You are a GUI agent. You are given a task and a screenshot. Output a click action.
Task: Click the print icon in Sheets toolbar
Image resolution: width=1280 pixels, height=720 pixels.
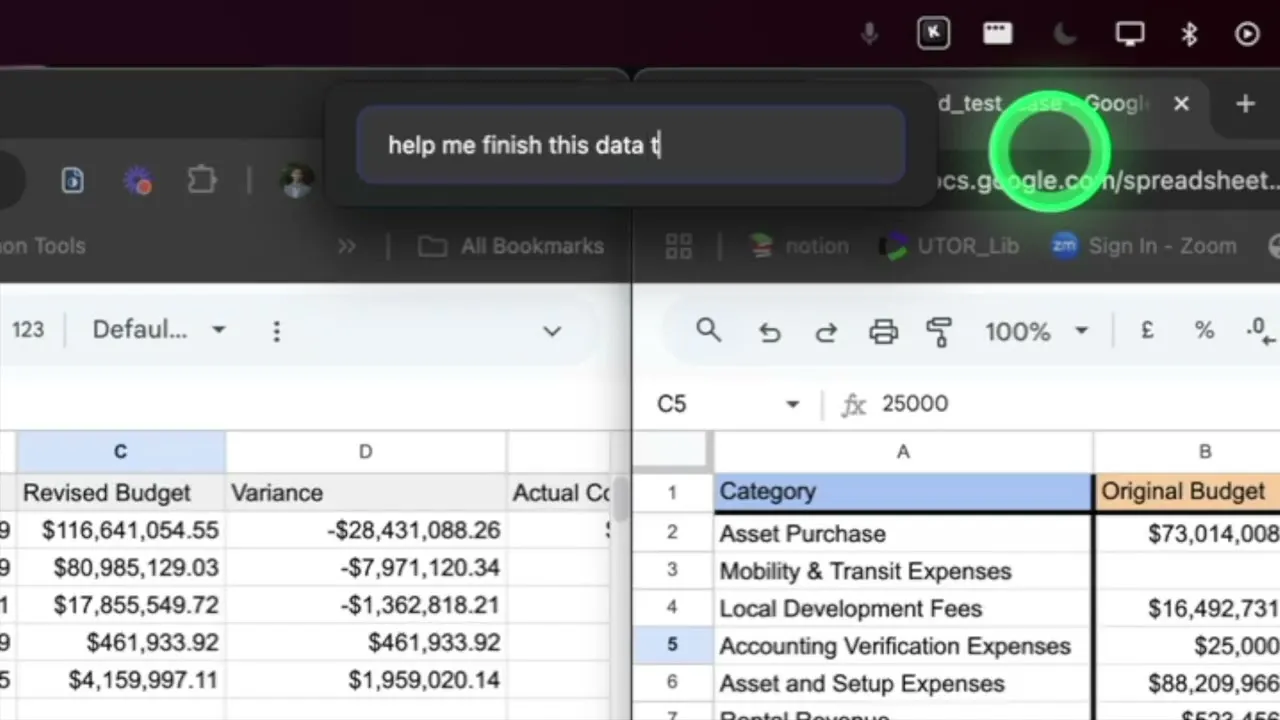[x=883, y=332]
